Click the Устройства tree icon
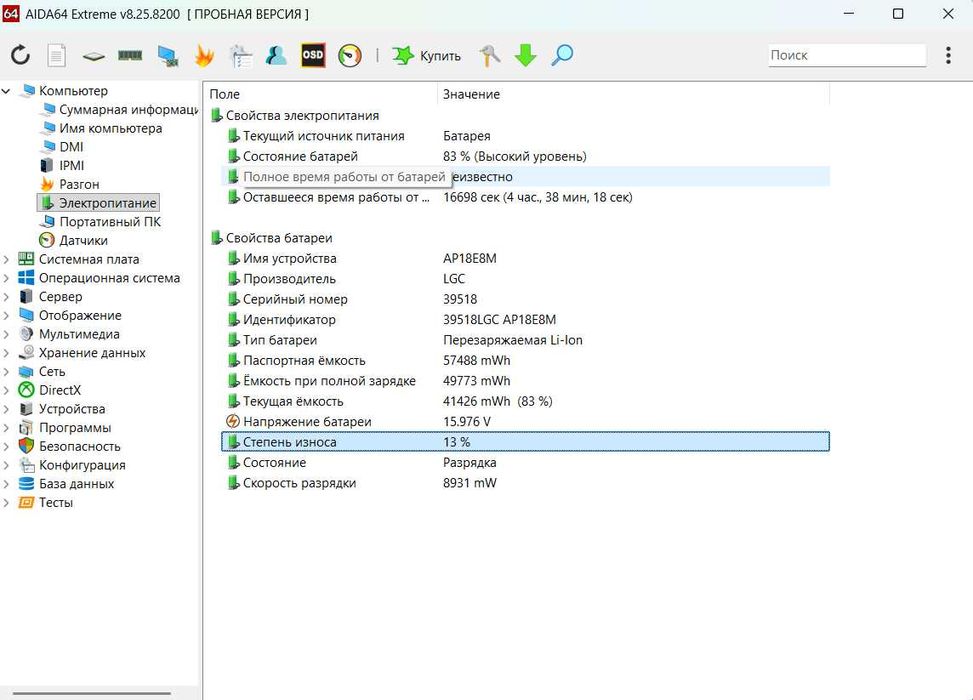The image size is (973, 700). (x=26, y=409)
